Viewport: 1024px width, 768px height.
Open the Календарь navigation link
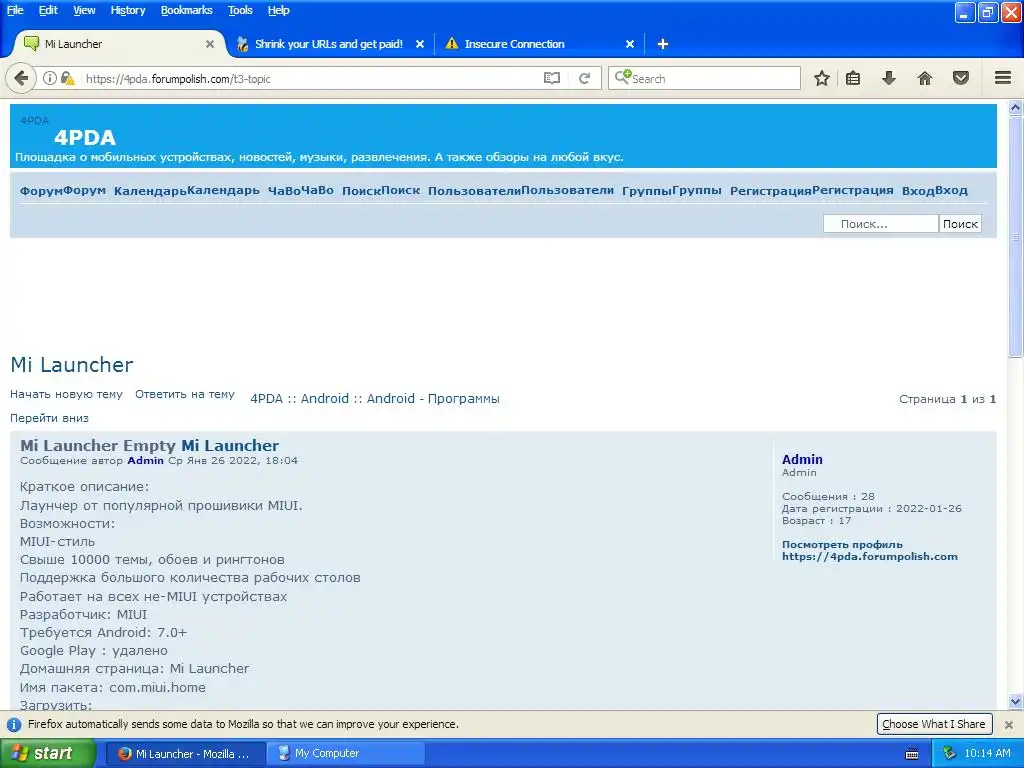[187, 191]
